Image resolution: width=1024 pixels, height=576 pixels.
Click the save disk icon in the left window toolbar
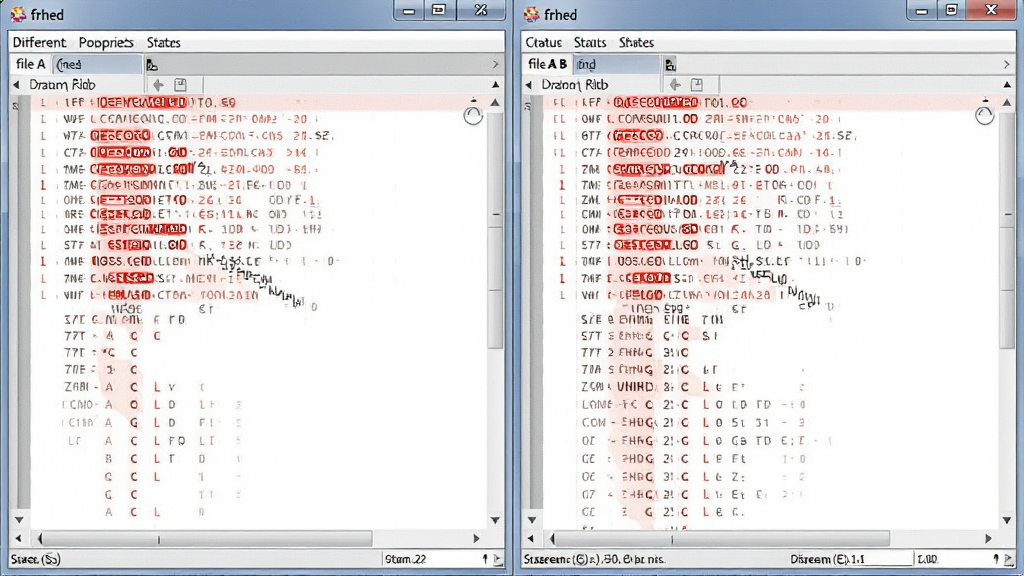pos(180,85)
